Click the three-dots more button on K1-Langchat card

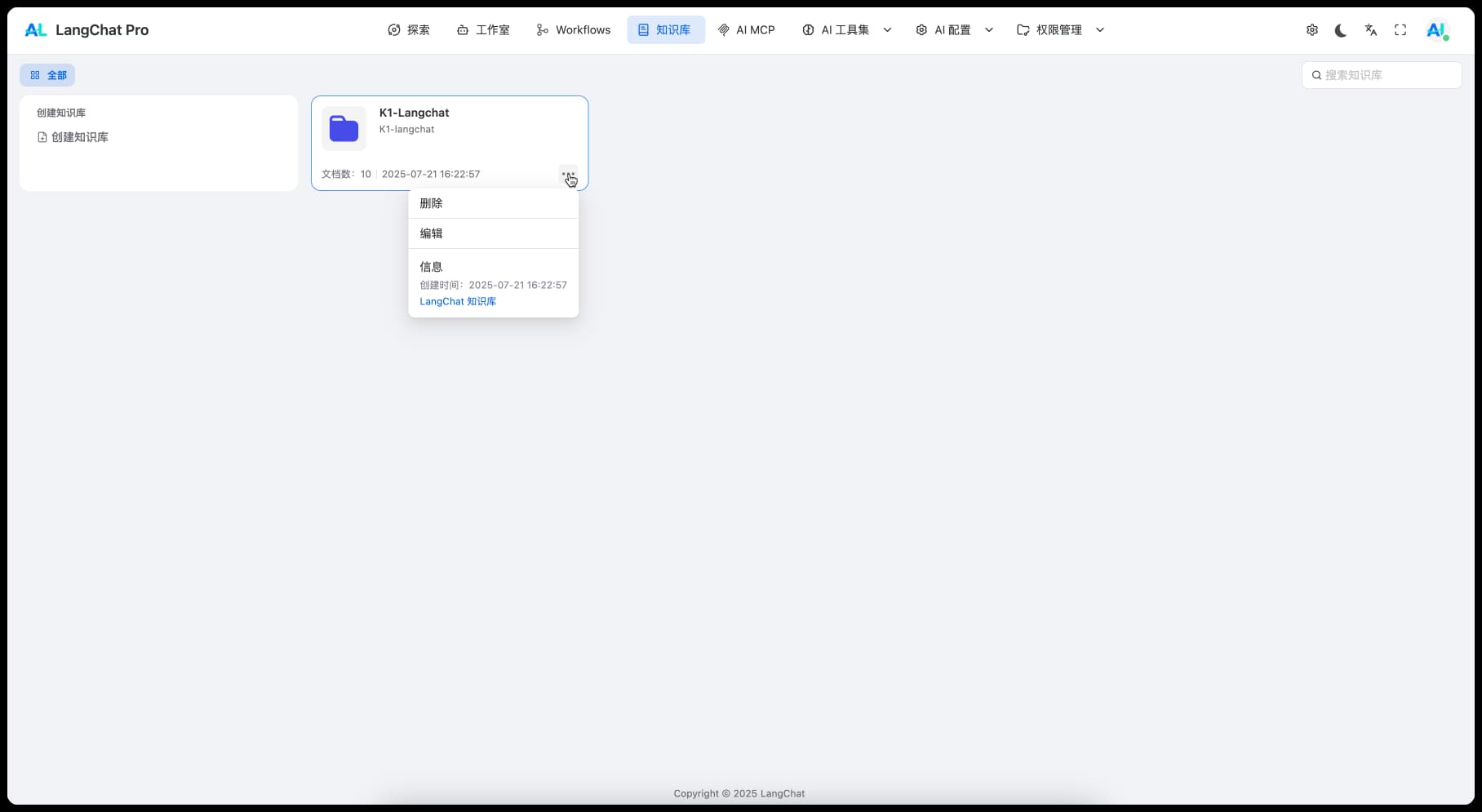[568, 175]
